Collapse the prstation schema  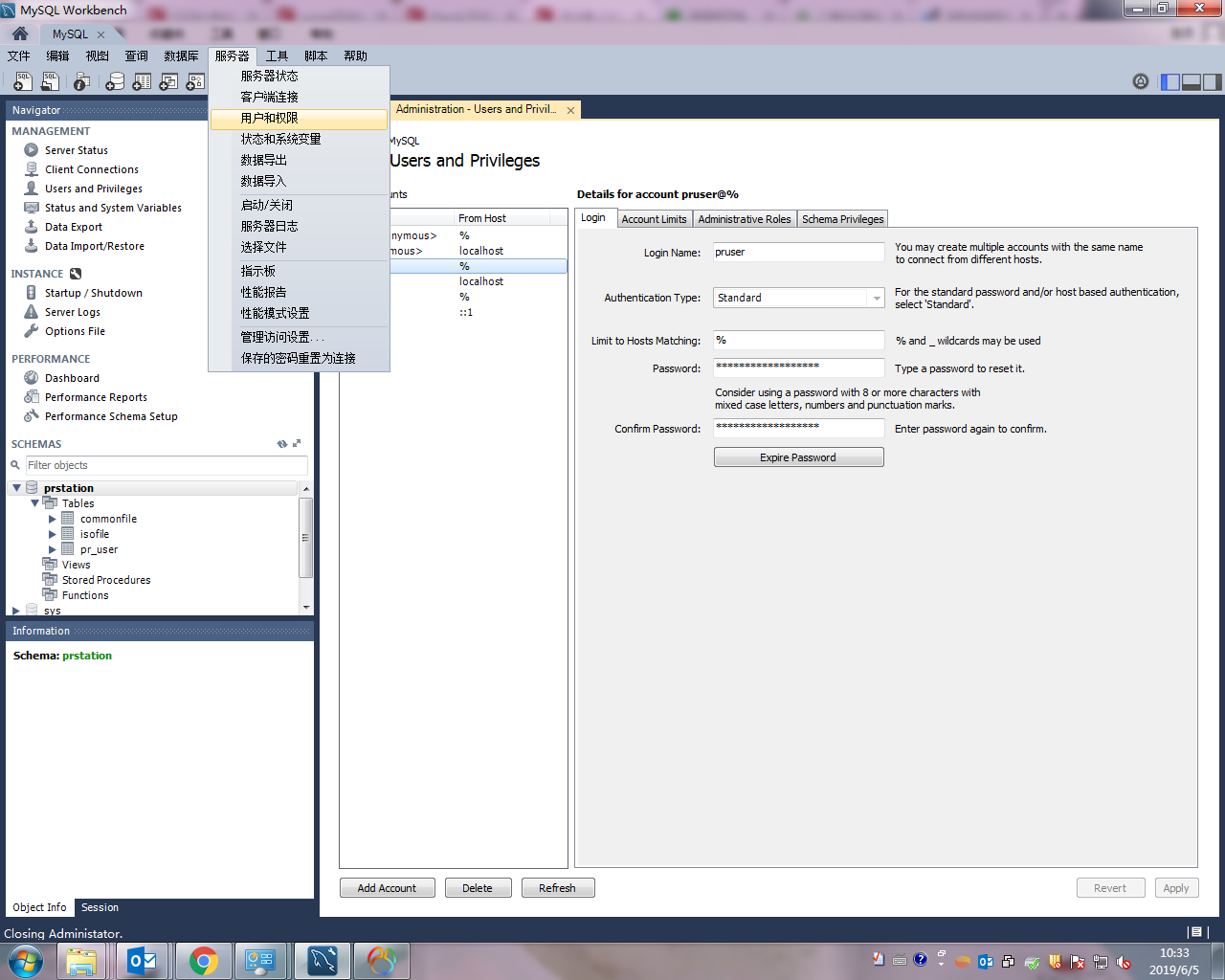click(x=16, y=488)
